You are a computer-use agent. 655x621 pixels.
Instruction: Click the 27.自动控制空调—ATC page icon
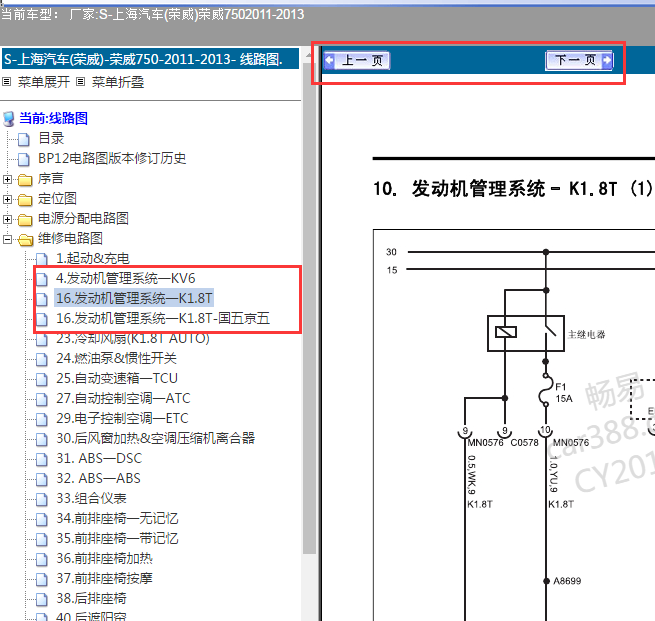(41, 399)
